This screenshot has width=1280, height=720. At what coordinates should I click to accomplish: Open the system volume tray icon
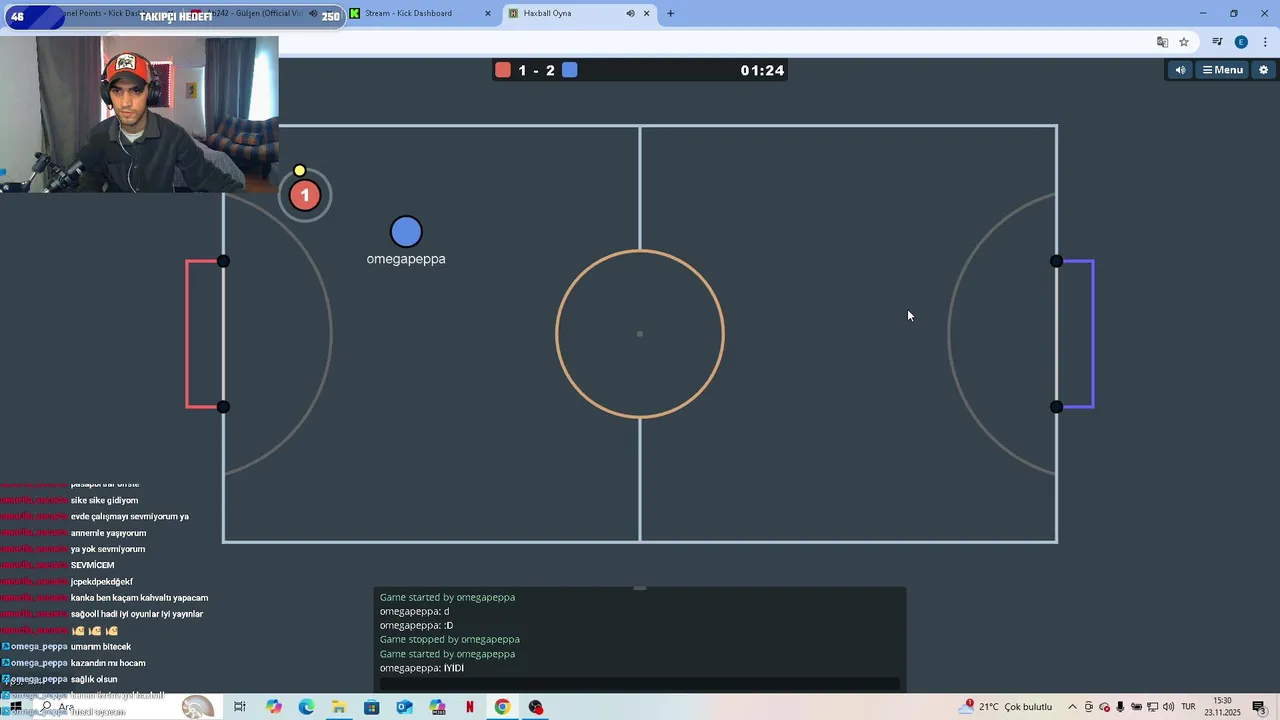click(x=1168, y=707)
